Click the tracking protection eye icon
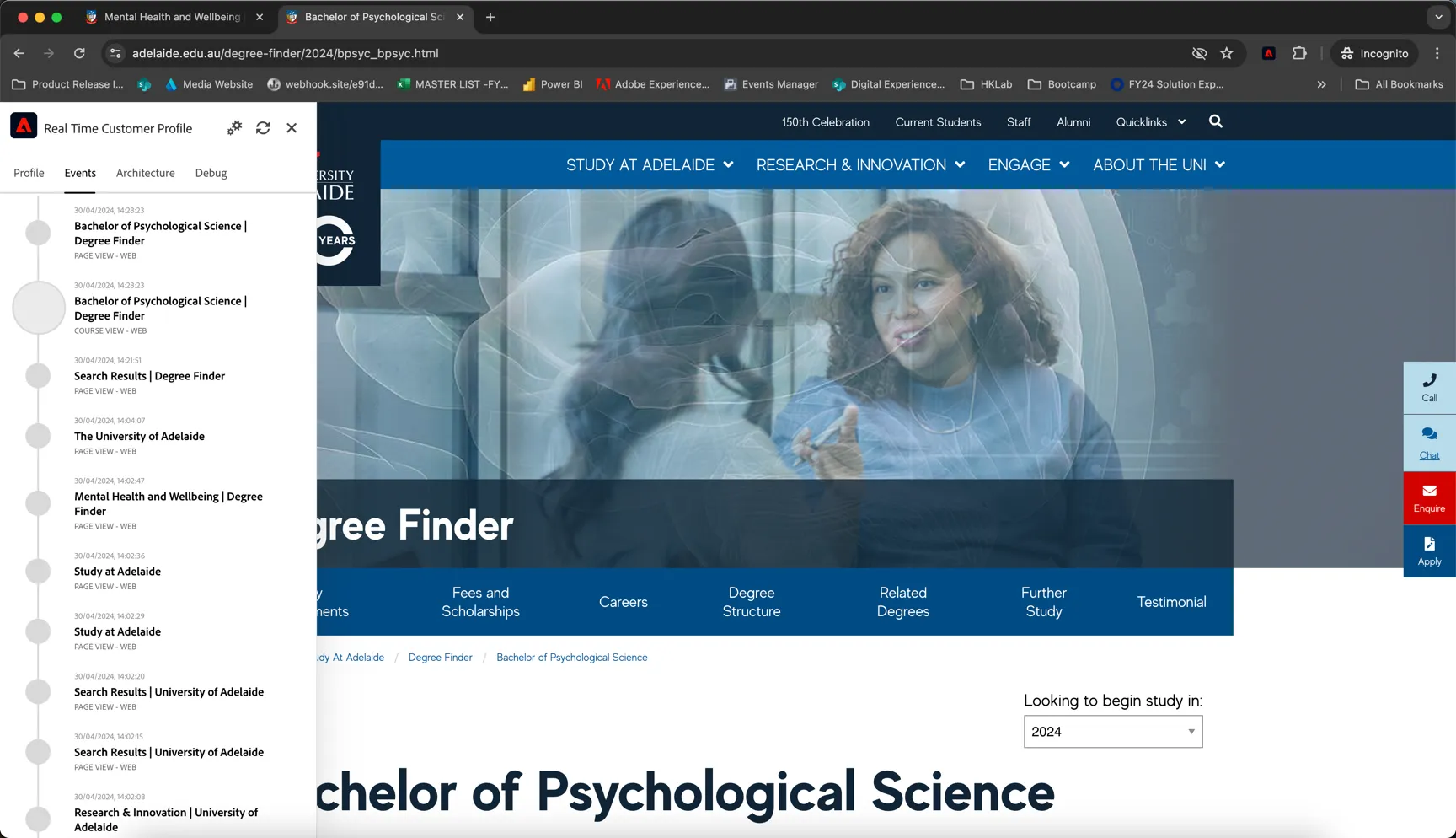 (x=1199, y=53)
